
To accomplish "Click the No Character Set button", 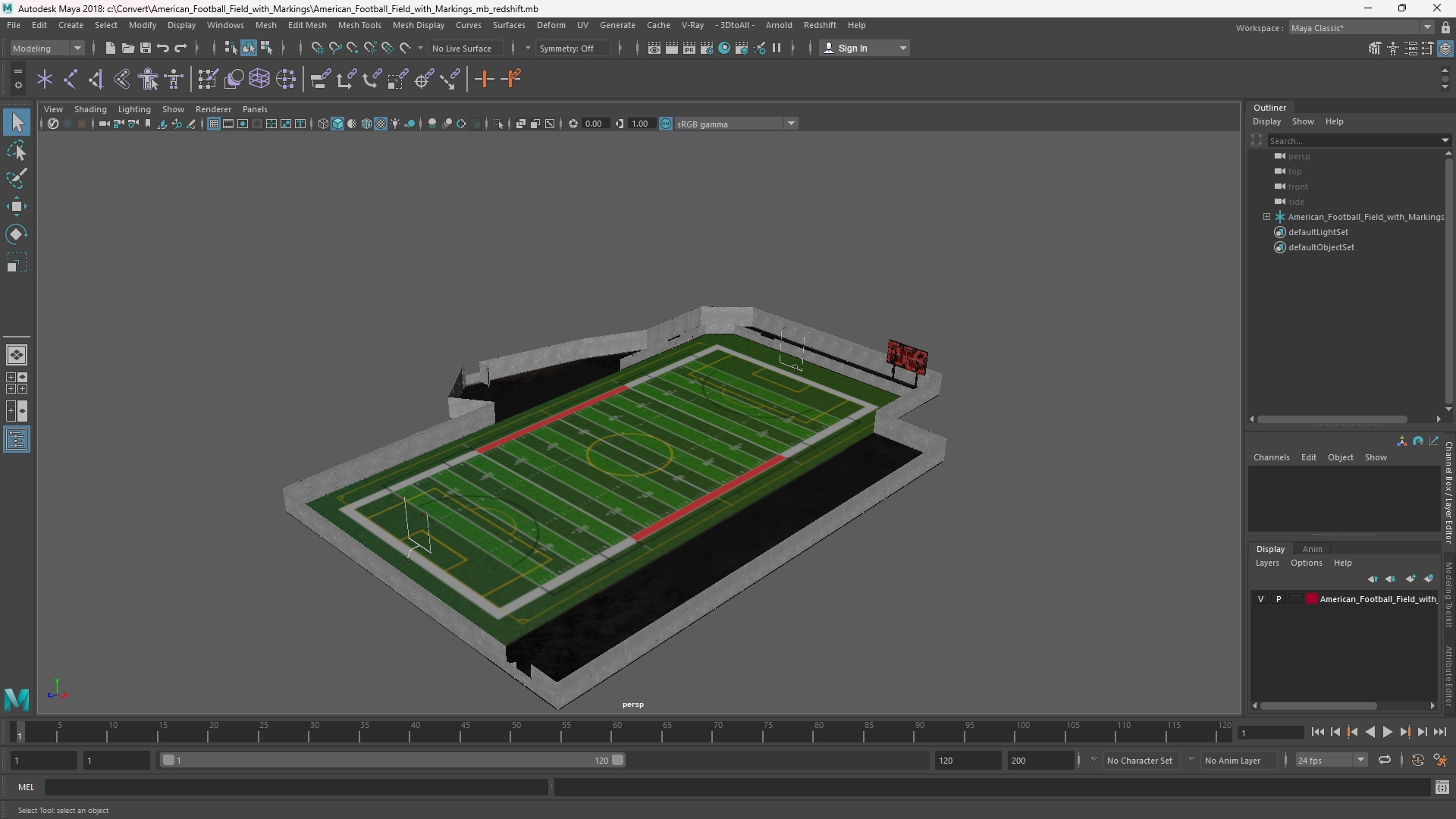I will click(1139, 761).
